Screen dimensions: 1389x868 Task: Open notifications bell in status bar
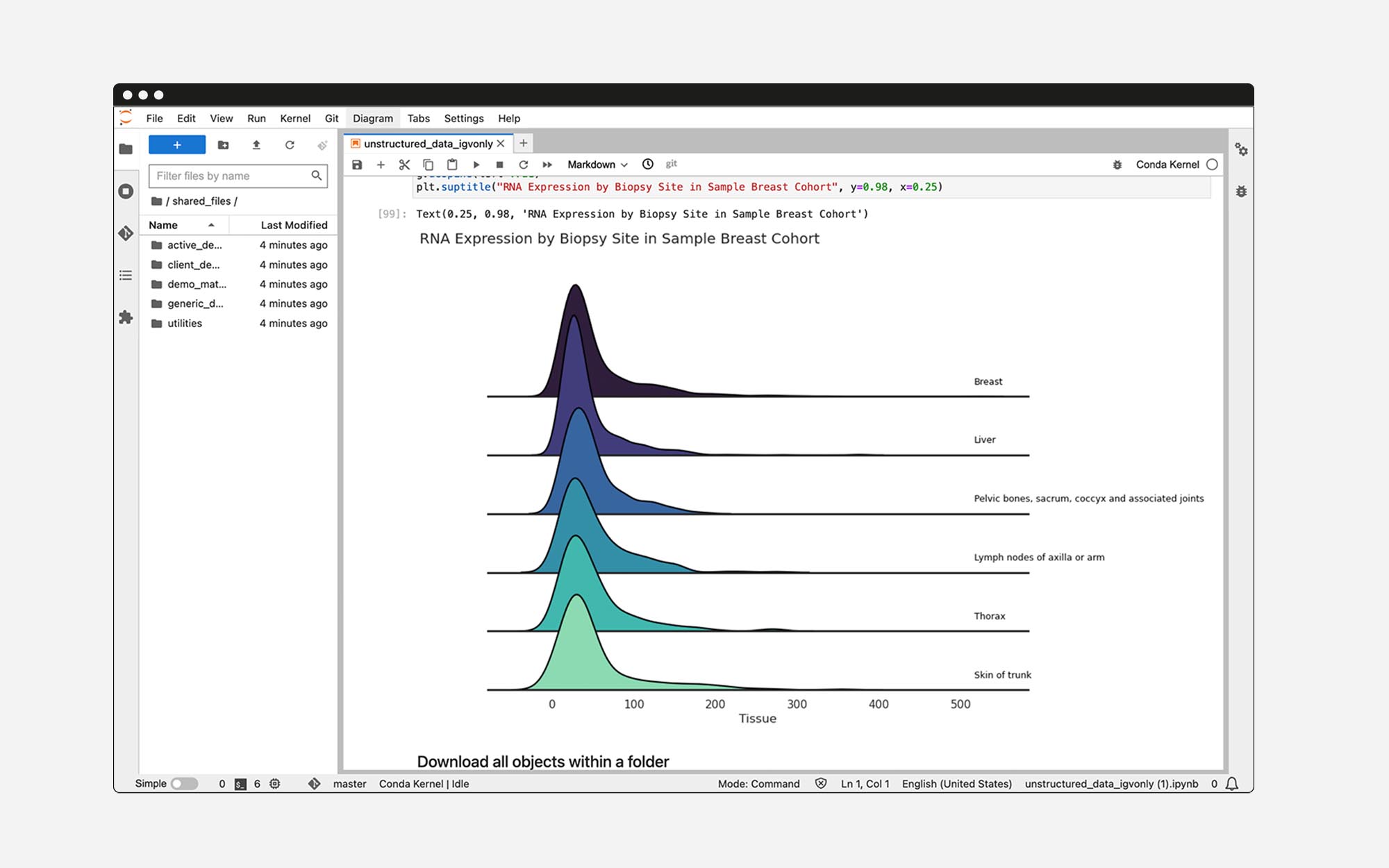point(1232,784)
